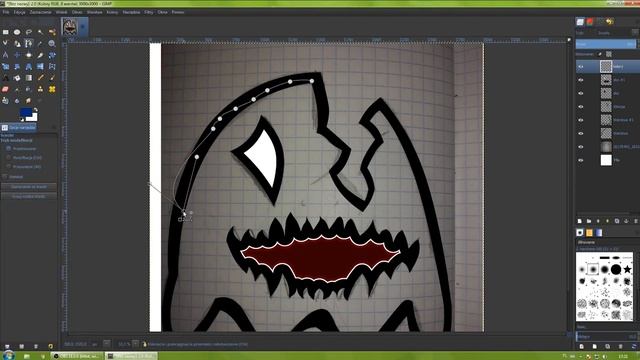This screenshot has width=640, height=360.
Task: Select the Foreground Select tool
Action: coord(17,43)
